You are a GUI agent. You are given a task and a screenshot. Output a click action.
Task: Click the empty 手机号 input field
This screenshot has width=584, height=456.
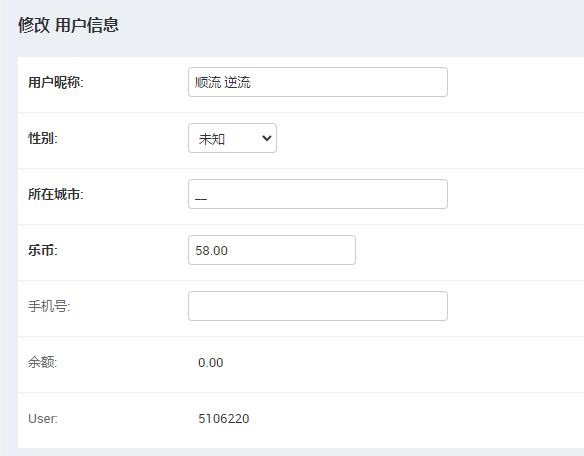coord(318,306)
